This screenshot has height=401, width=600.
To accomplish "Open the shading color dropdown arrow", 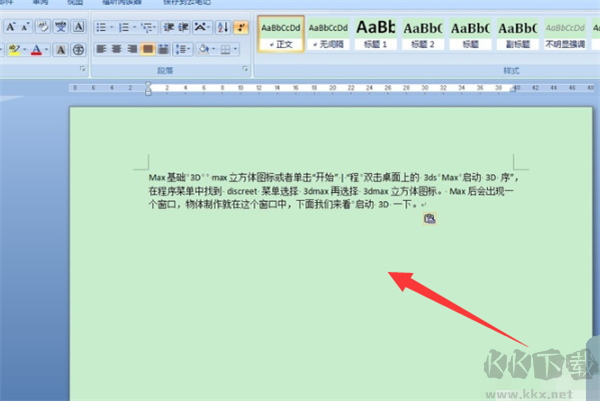I will pyautogui.click(x=214, y=49).
